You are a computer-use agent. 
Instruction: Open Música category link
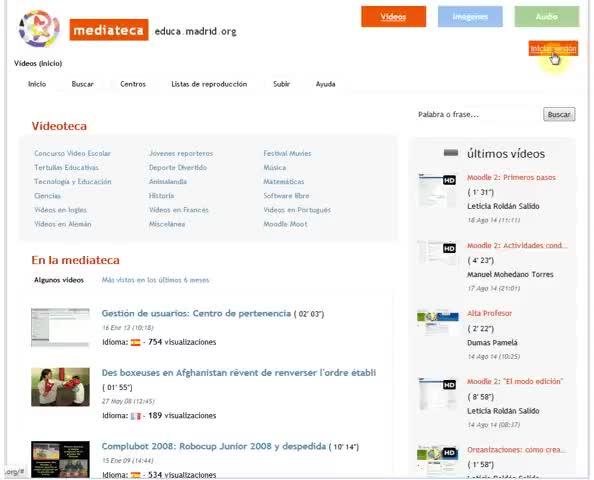point(275,167)
